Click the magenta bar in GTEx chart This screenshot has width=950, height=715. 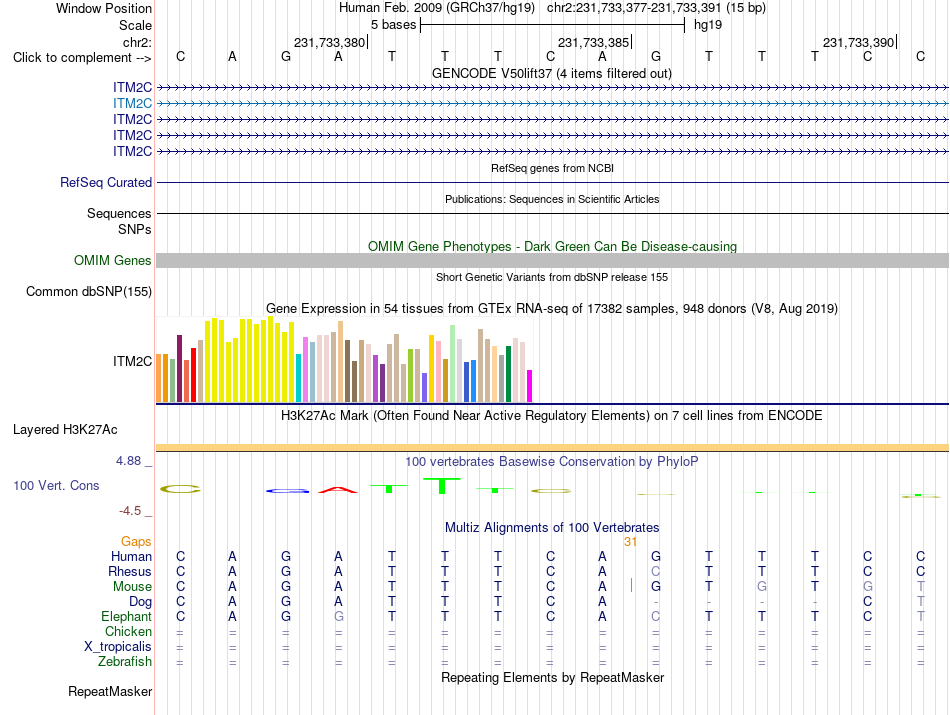click(x=530, y=386)
